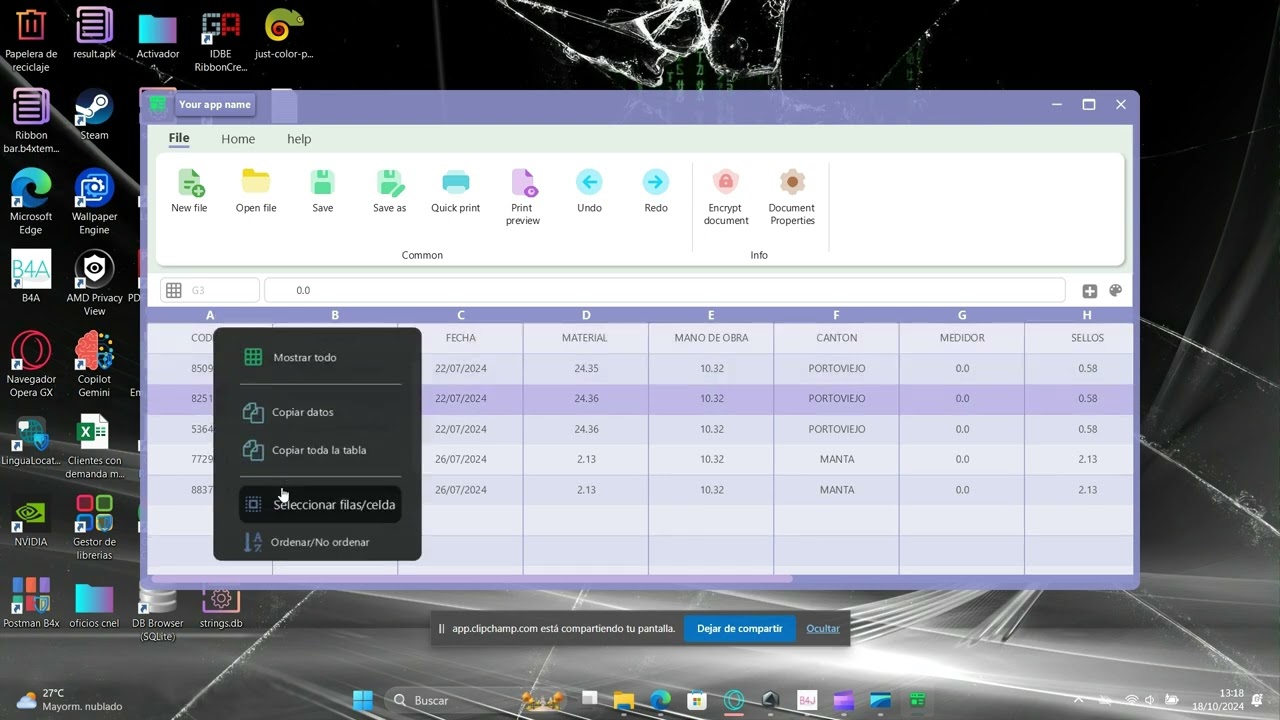Click the grid icon in cell reference box
1280x720 pixels.
pos(174,290)
